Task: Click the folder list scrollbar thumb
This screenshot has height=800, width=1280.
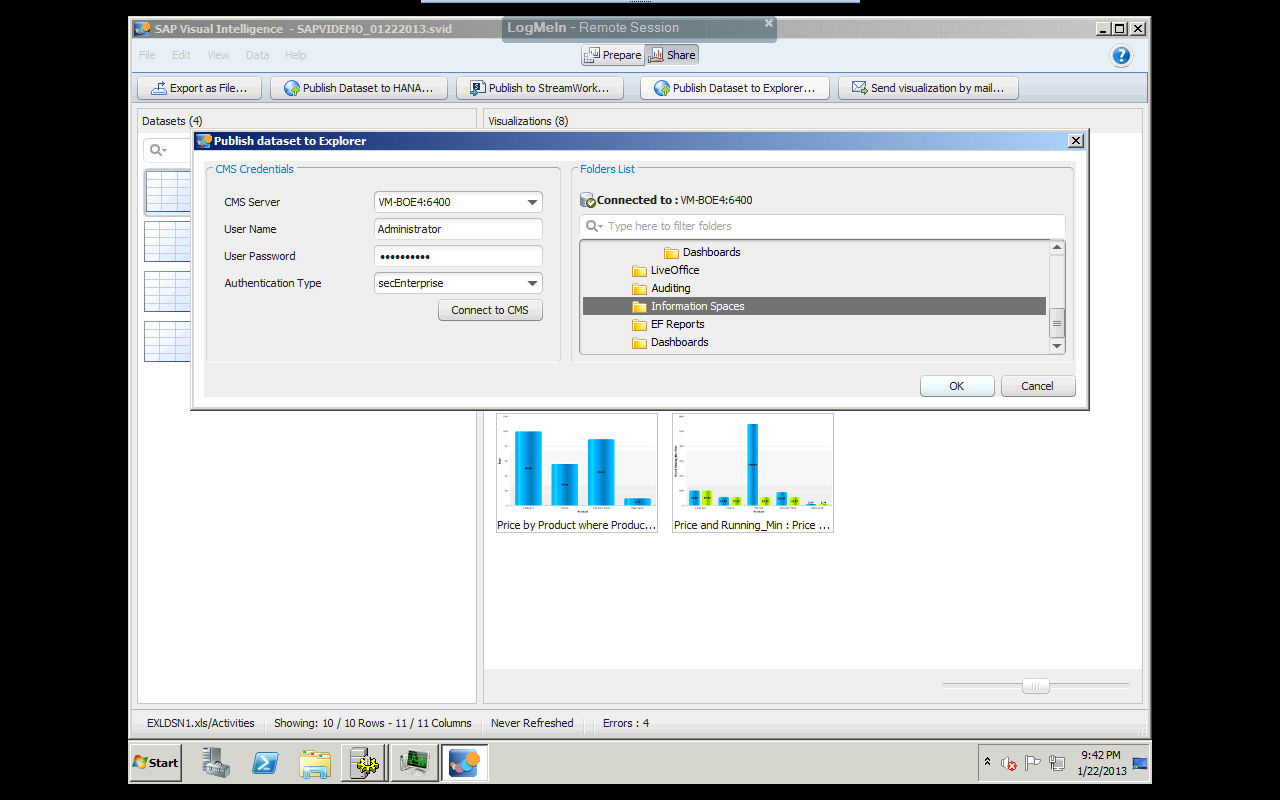Action: pyautogui.click(x=1057, y=322)
